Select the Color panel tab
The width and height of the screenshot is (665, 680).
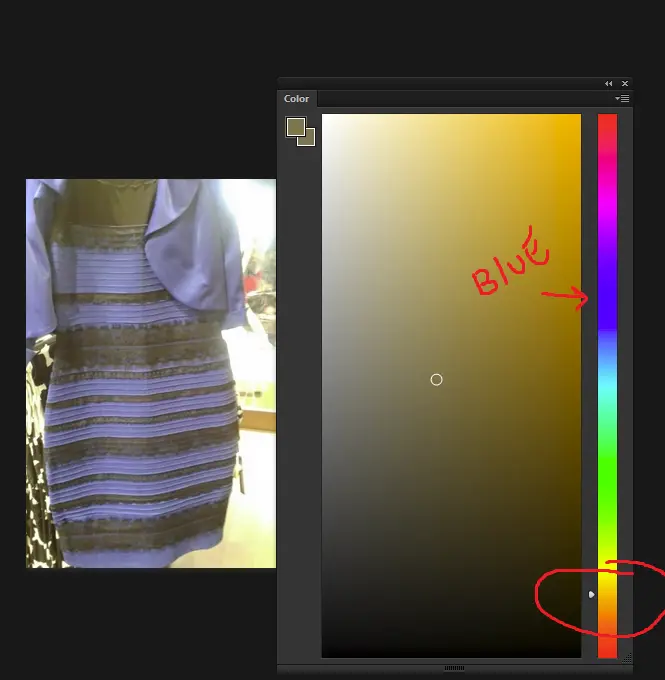coord(297,99)
